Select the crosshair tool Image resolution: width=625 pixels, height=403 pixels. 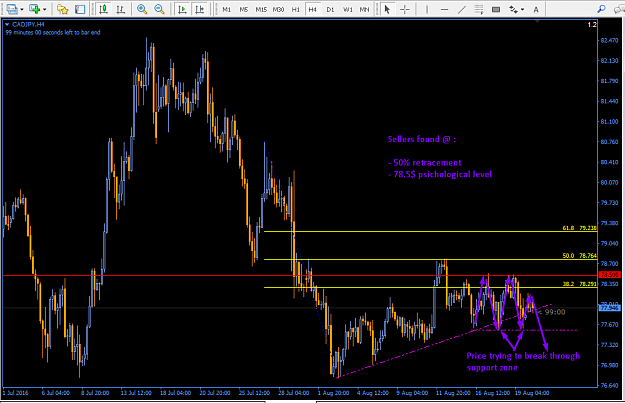tap(405, 9)
